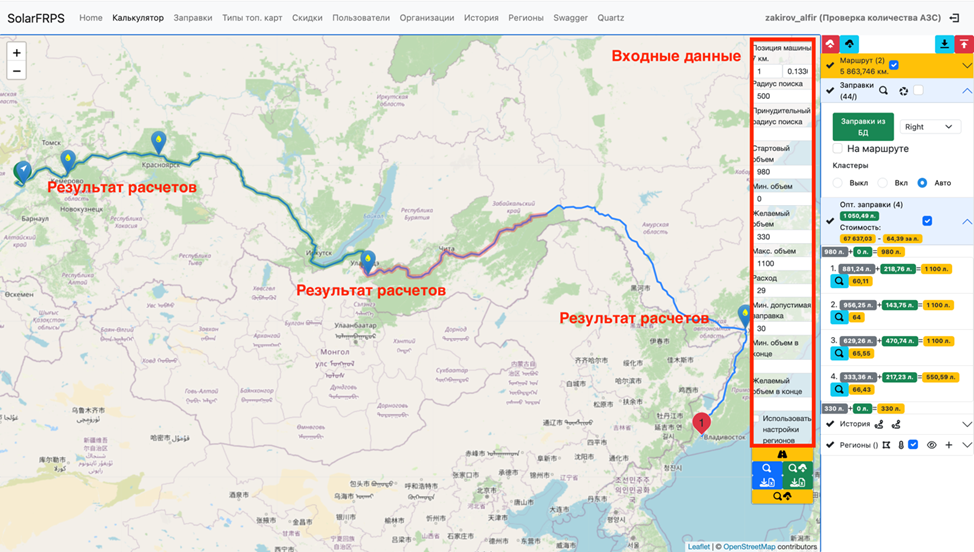Toggle the blue checkbox in Регионы row
This screenshot has width=974, height=552.
[x=913, y=445]
